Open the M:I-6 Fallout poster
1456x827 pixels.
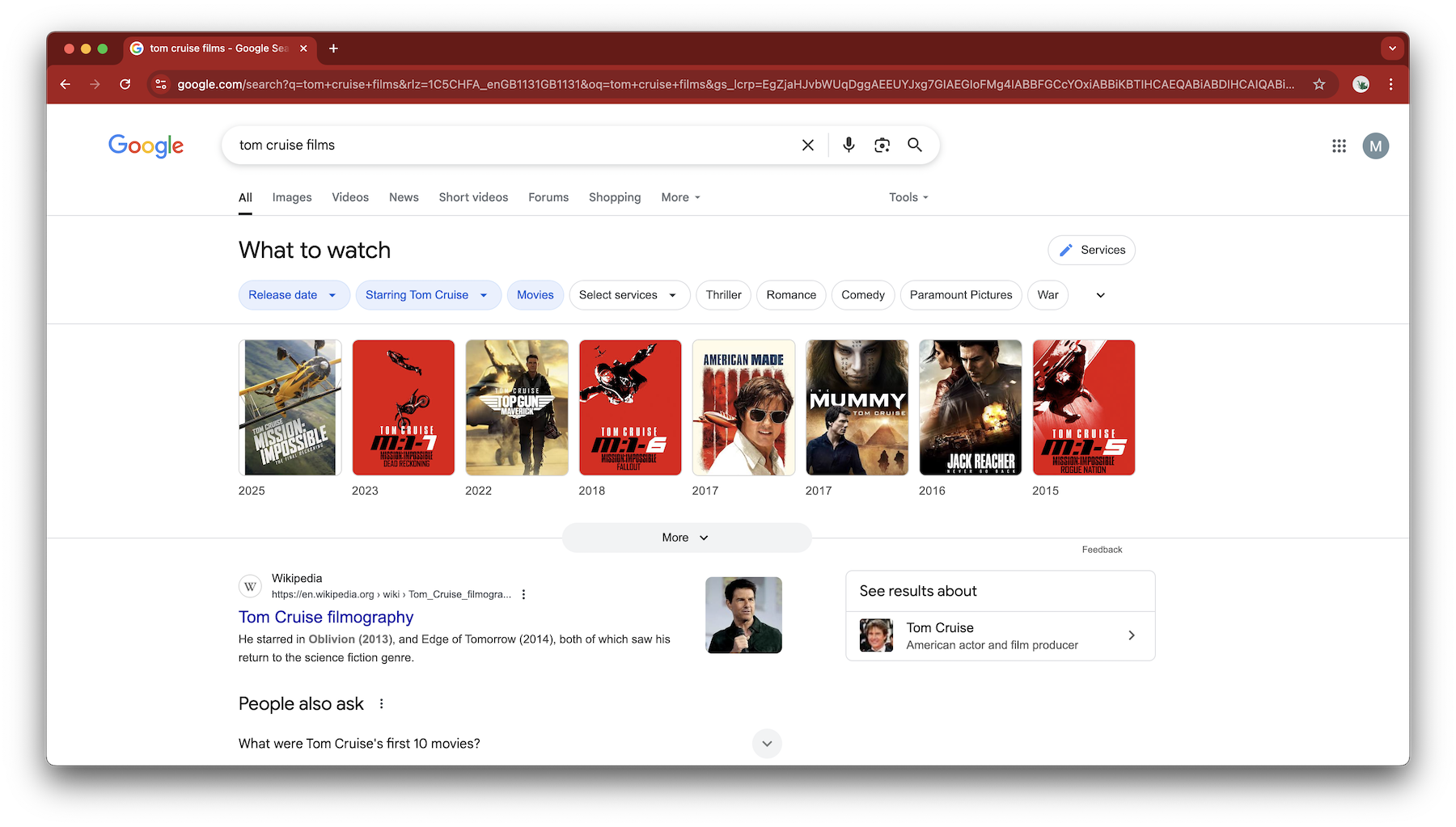(630, 407)
